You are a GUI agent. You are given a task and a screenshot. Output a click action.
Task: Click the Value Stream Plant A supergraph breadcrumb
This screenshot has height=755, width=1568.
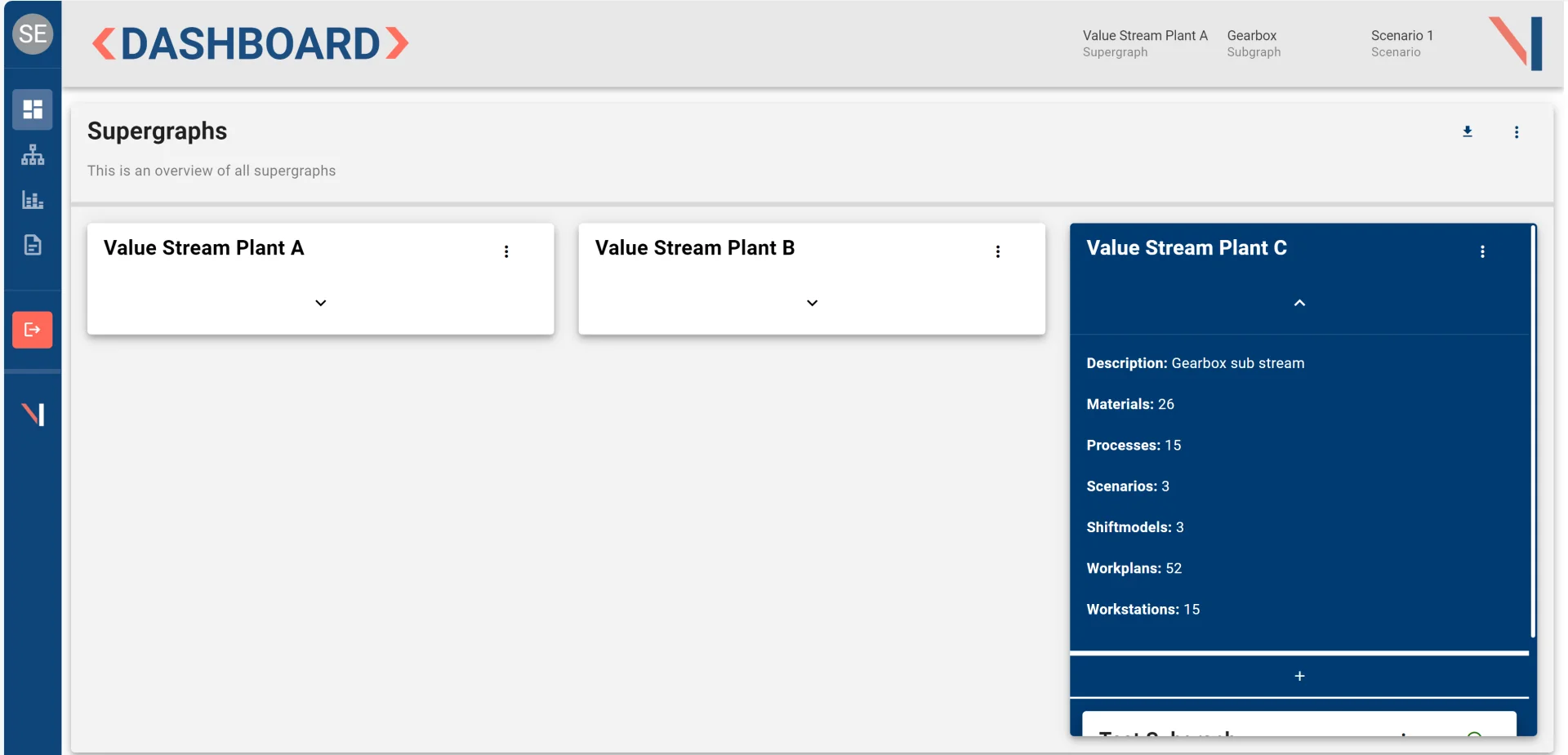click(1144, 43)
